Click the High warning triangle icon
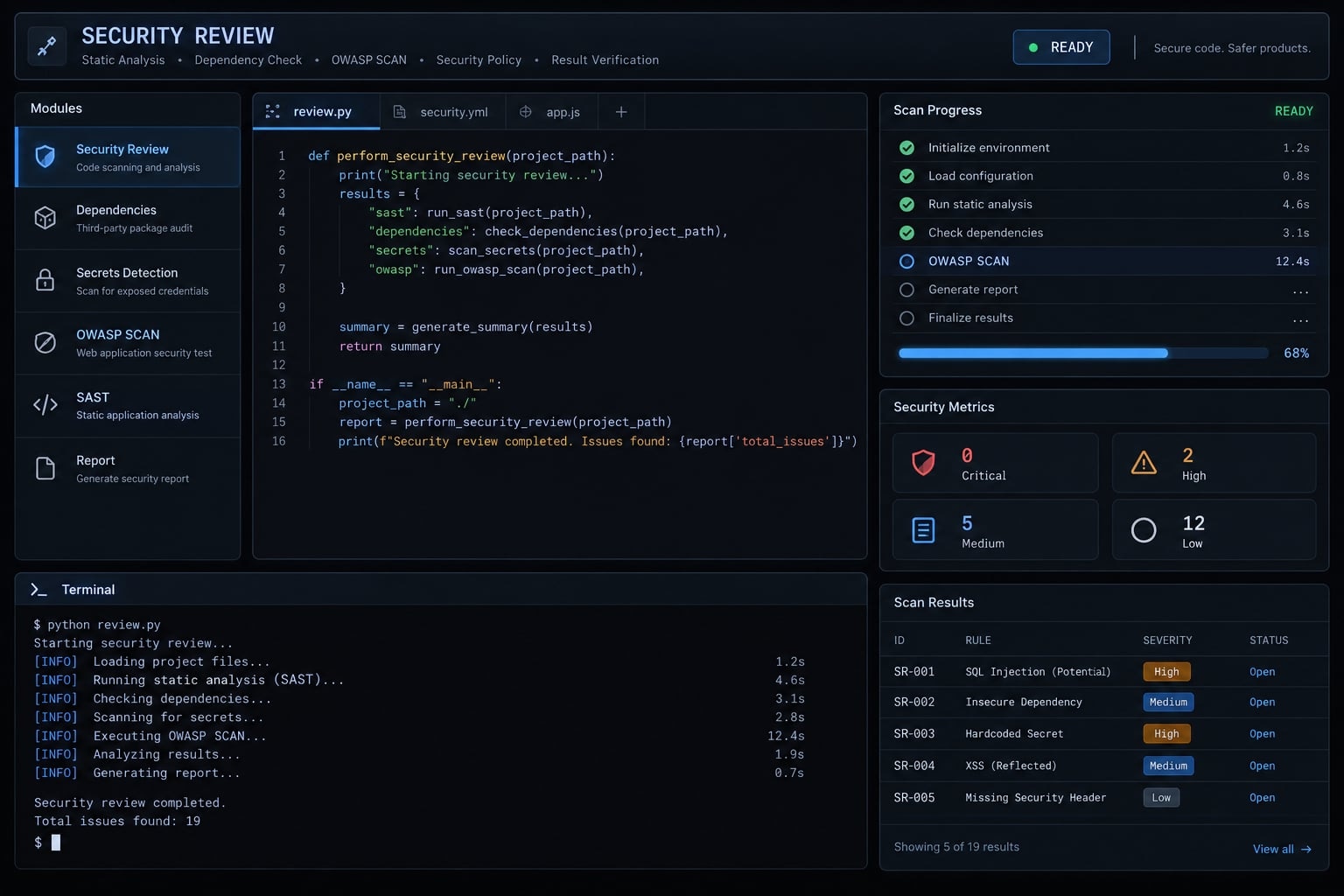Screen dimensions: 1344x896 tap(1144, 462)
